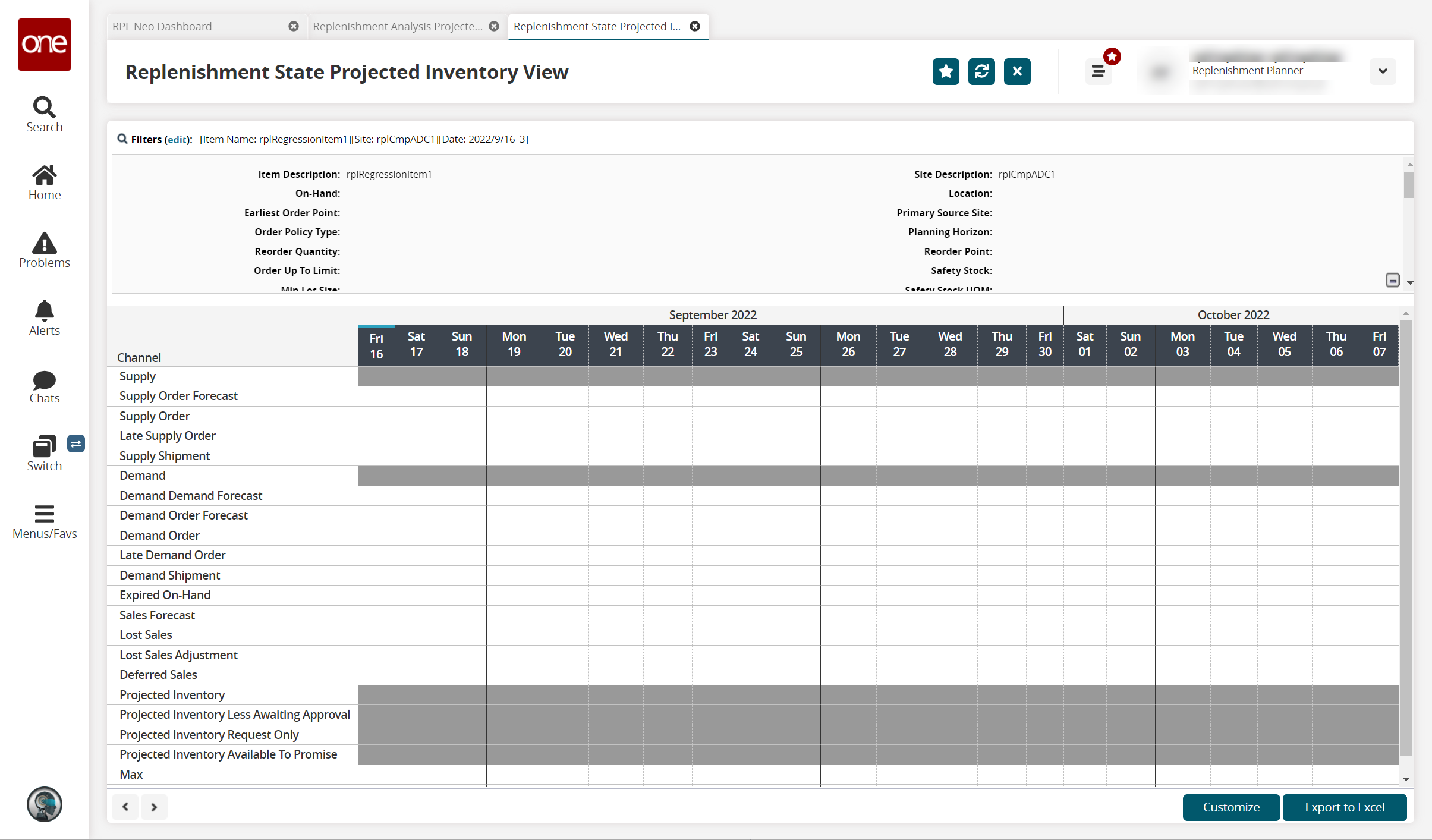Switch to Replenishment Analysis Projected tab

[x=397, y=27]
